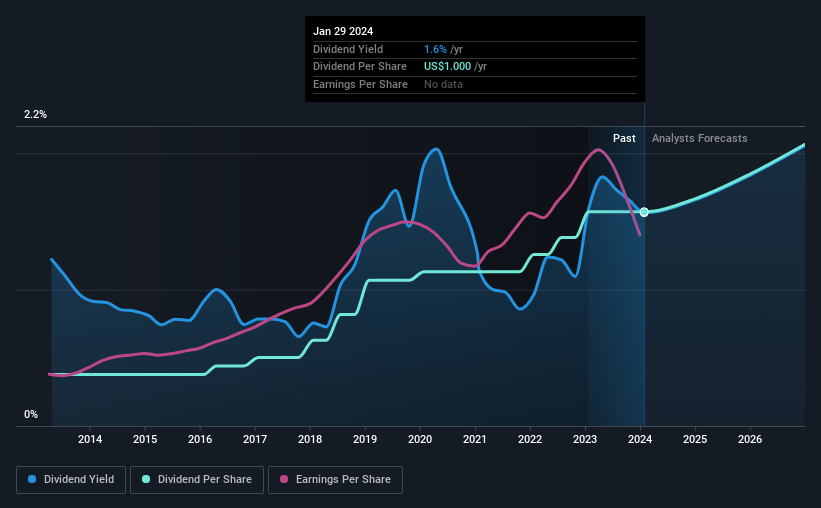821x508 pixels.
Task: Click the 1.6% dividend yield value
Action: click(435, 49)
